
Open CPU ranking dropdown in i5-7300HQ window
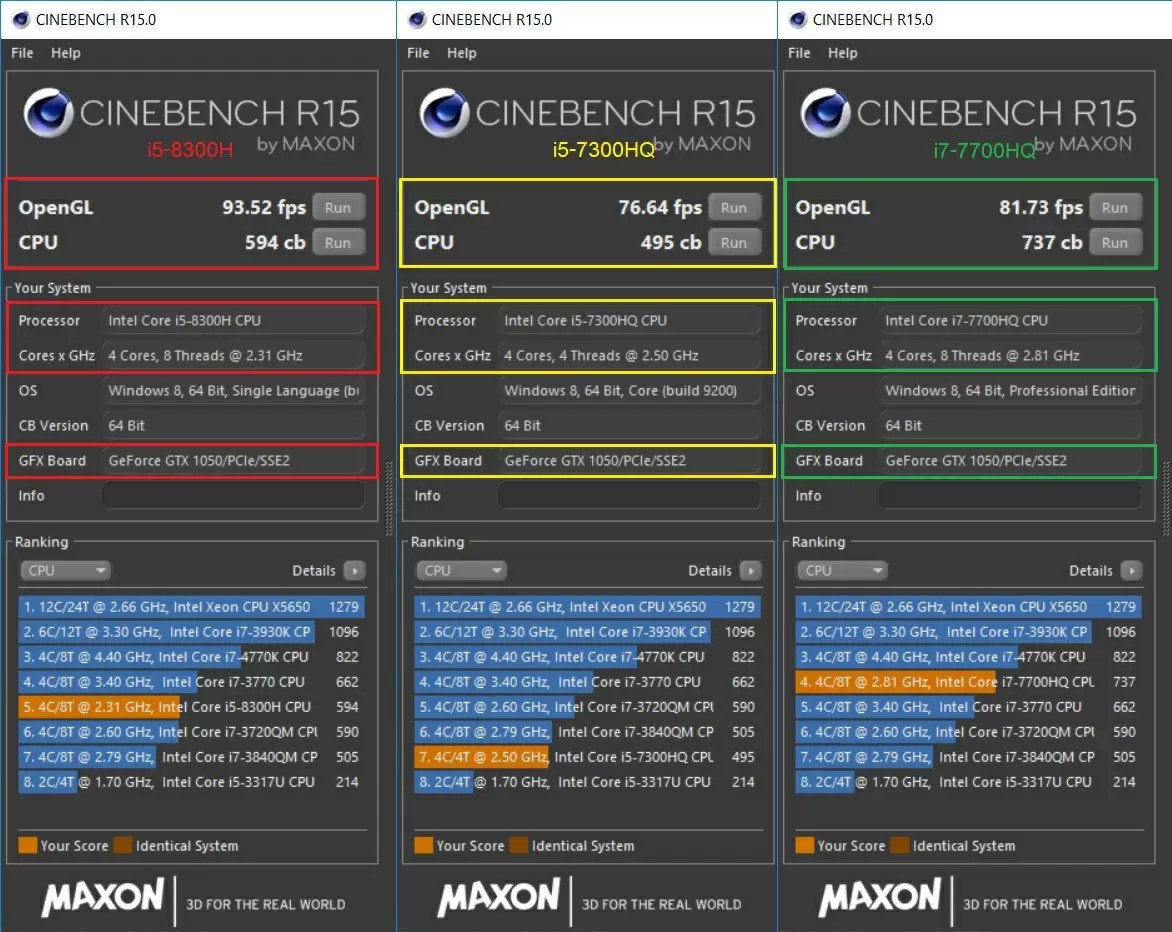(461, 571)
